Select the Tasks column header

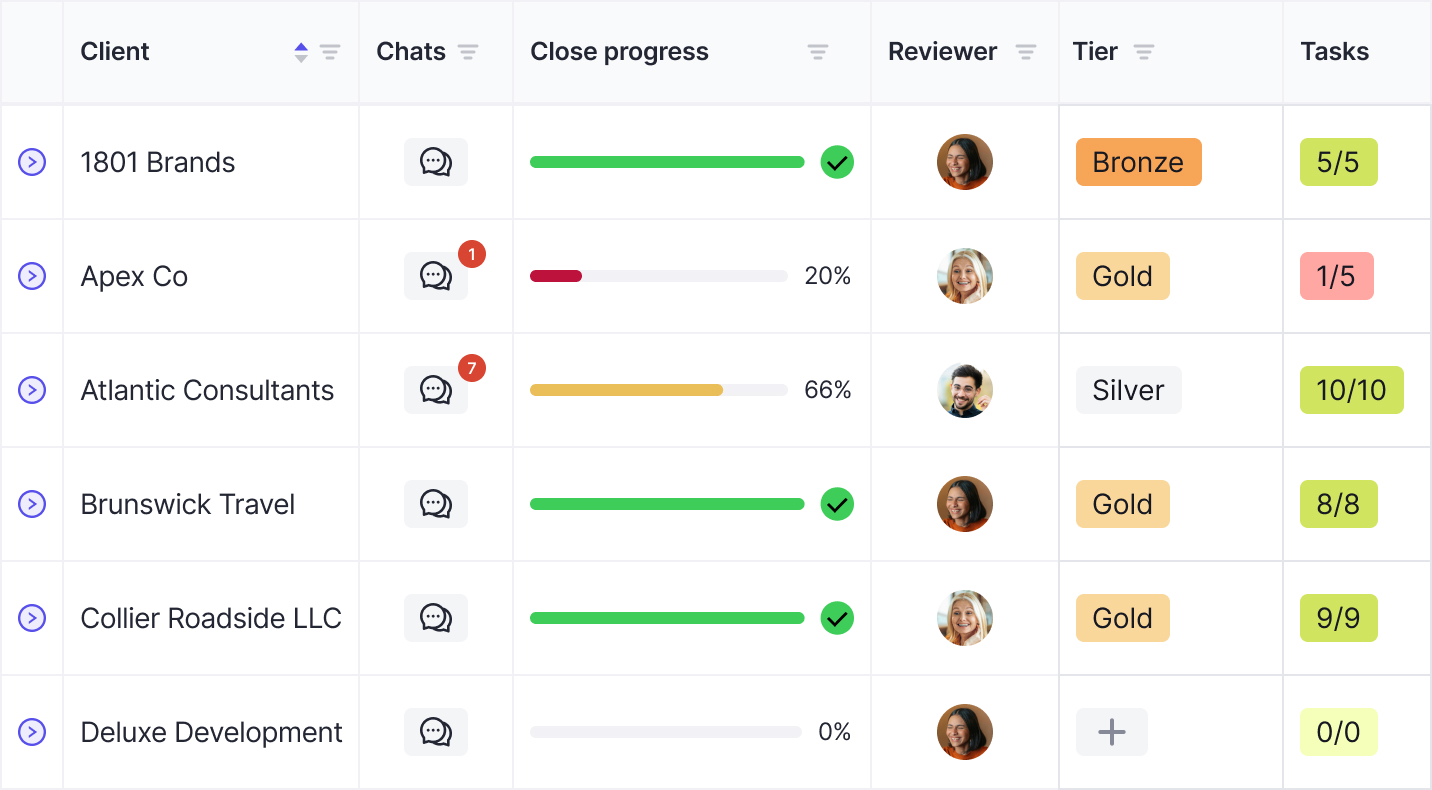[1334, 51]
